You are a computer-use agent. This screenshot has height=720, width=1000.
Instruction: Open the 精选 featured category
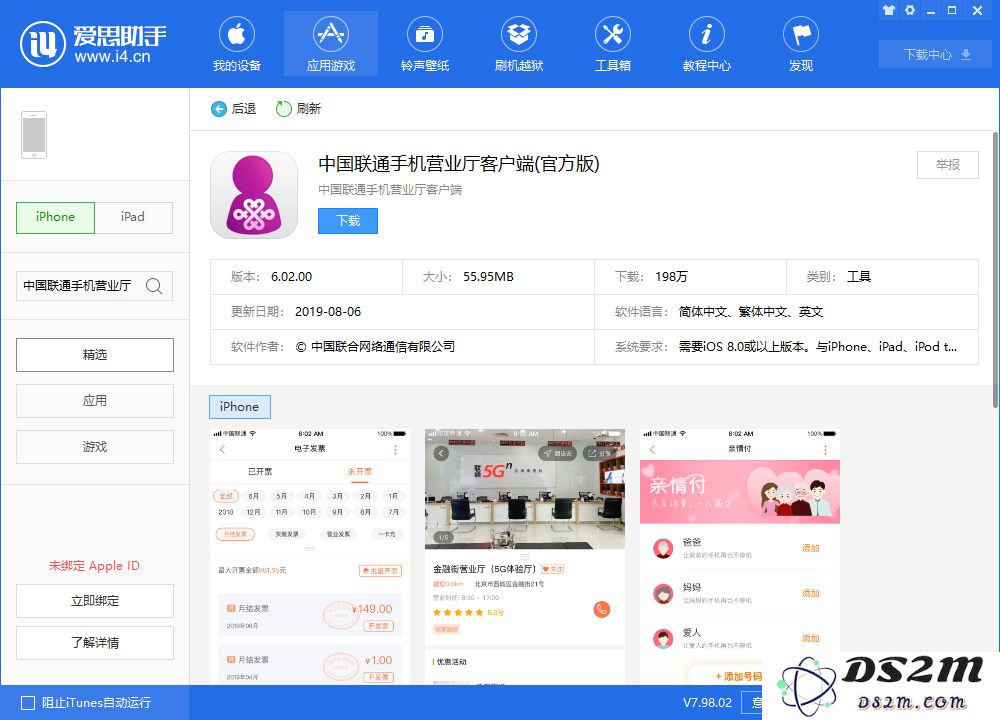pos(94,355)
